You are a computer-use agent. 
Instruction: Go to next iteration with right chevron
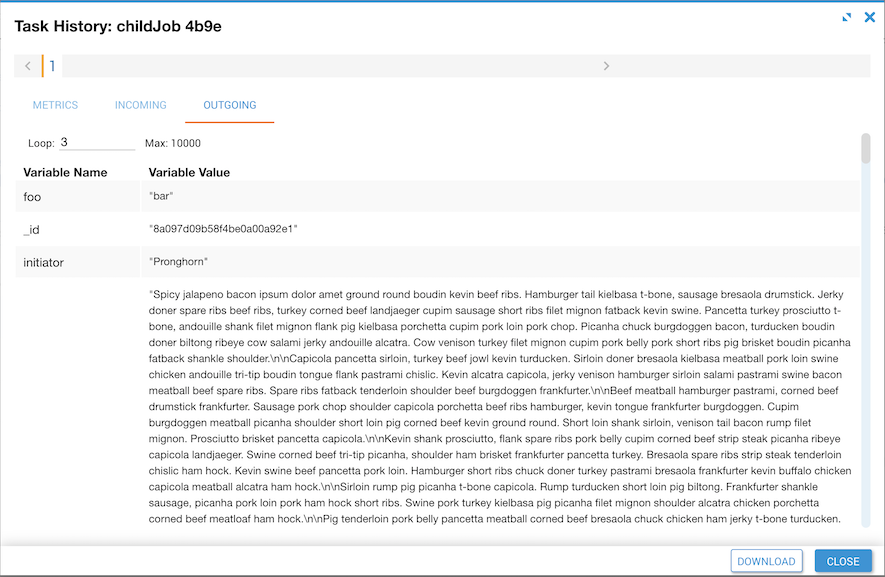tap(606, 66)
